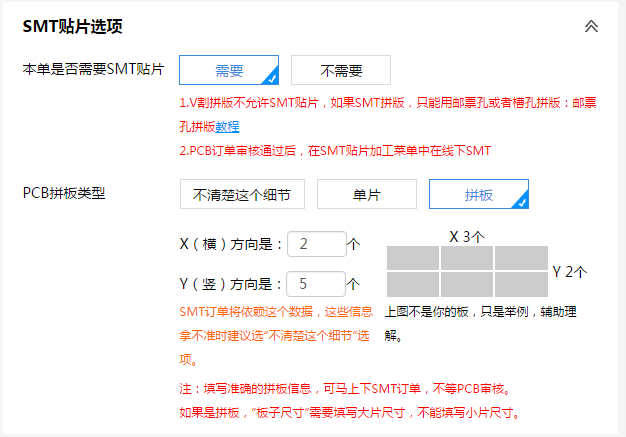Viewport: 626px width, 437px height.
Task: Select 不需要 for SMT贴片
Action: [340, 71]
